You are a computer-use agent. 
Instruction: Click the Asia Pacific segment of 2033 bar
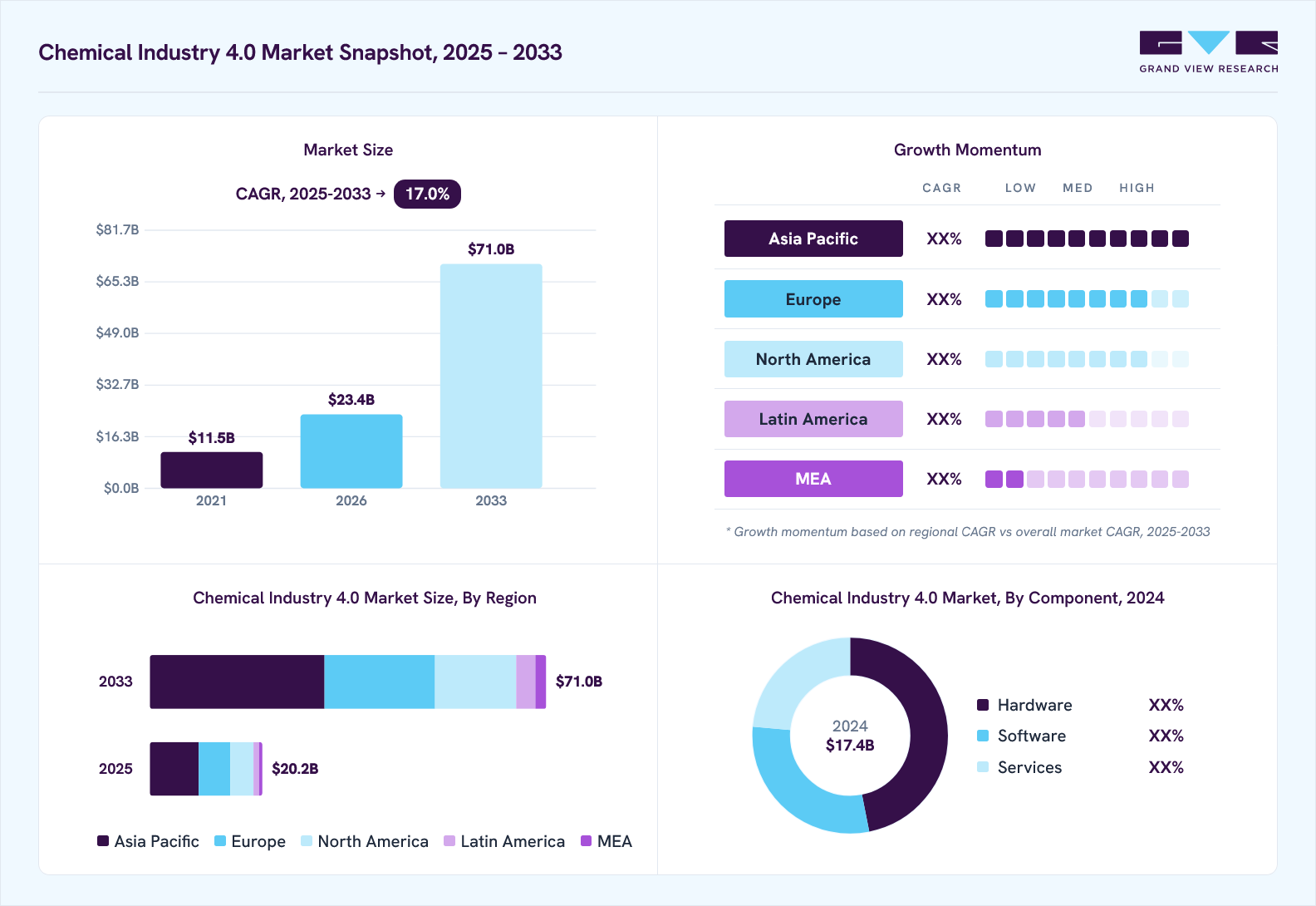point(237,682)
